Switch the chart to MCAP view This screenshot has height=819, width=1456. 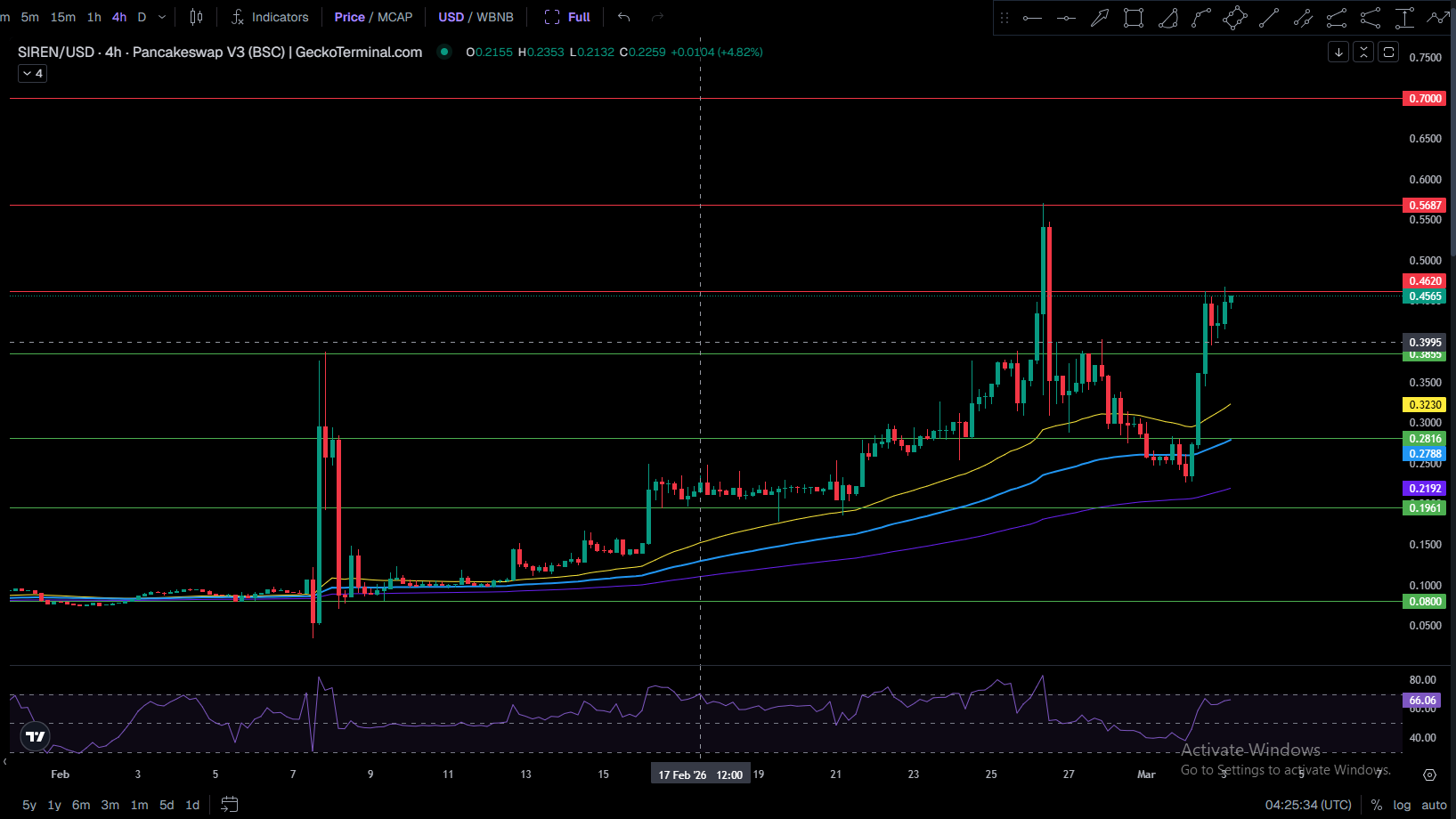[395, 17]
